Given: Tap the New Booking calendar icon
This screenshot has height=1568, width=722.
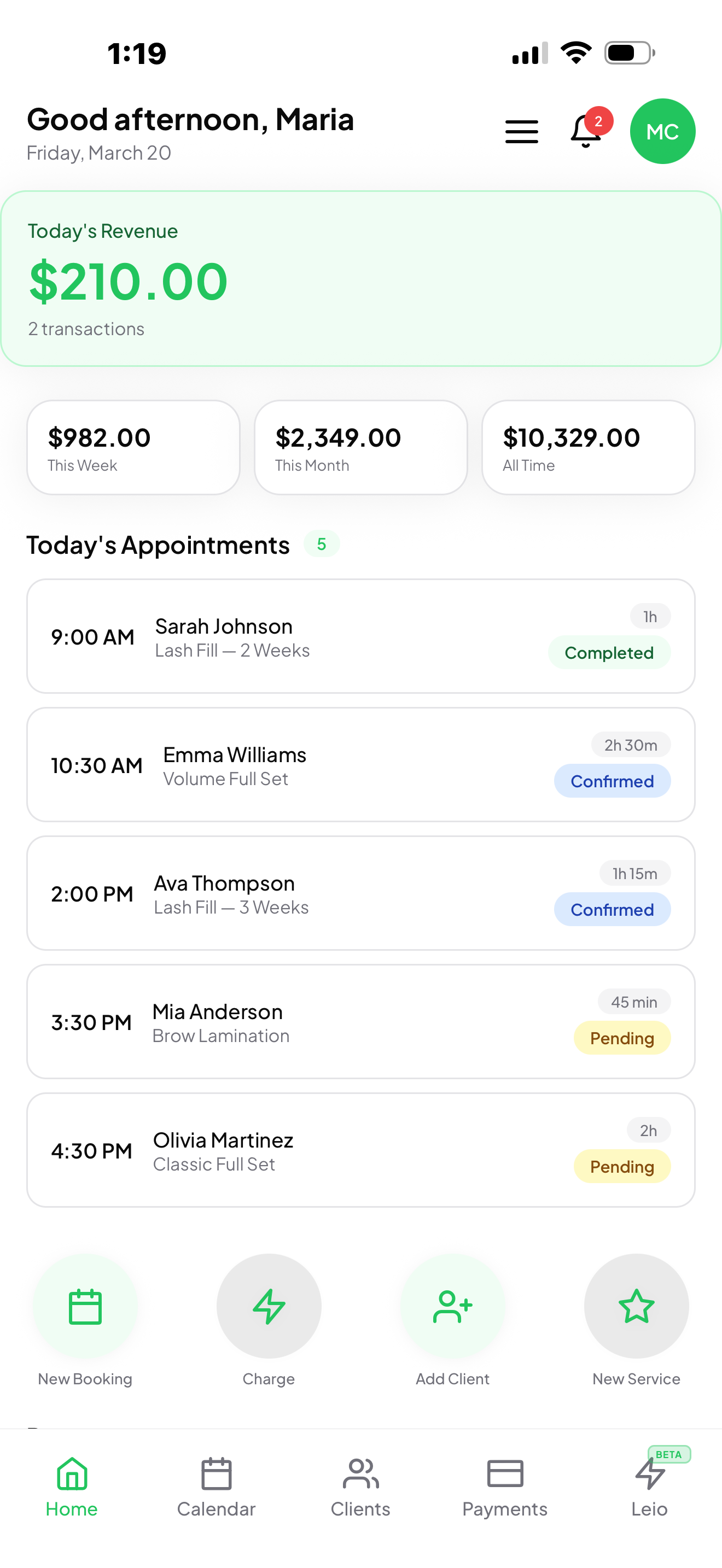Looking at the screenshot, I should 85,1306.
